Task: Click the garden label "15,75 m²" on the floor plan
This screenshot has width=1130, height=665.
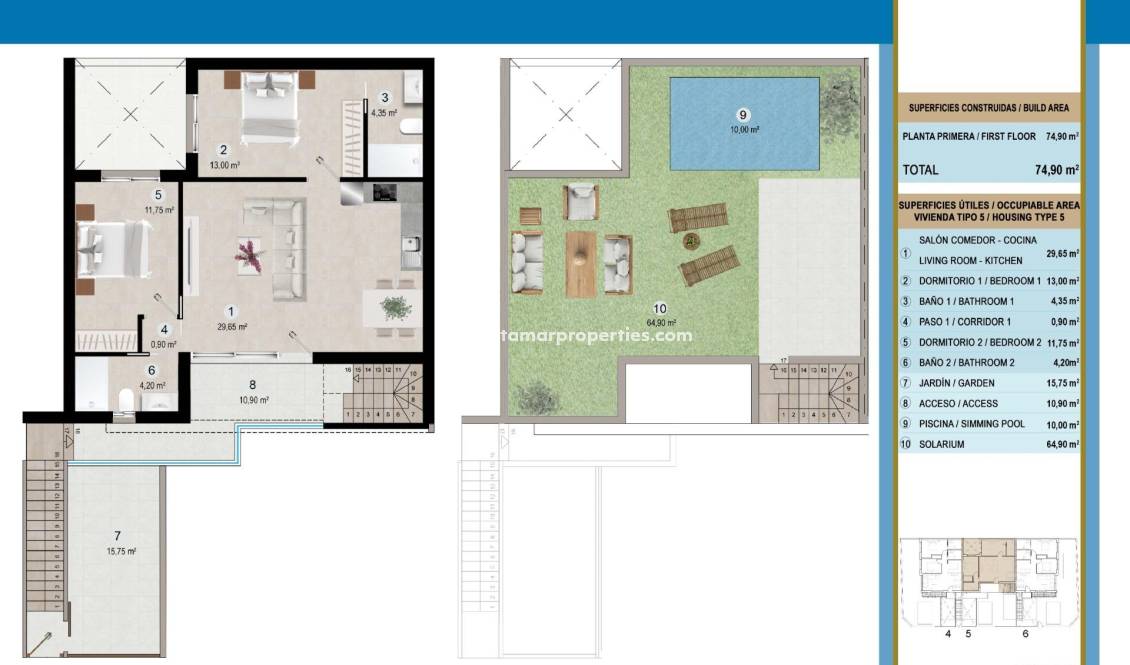Action: coord(121,551)
